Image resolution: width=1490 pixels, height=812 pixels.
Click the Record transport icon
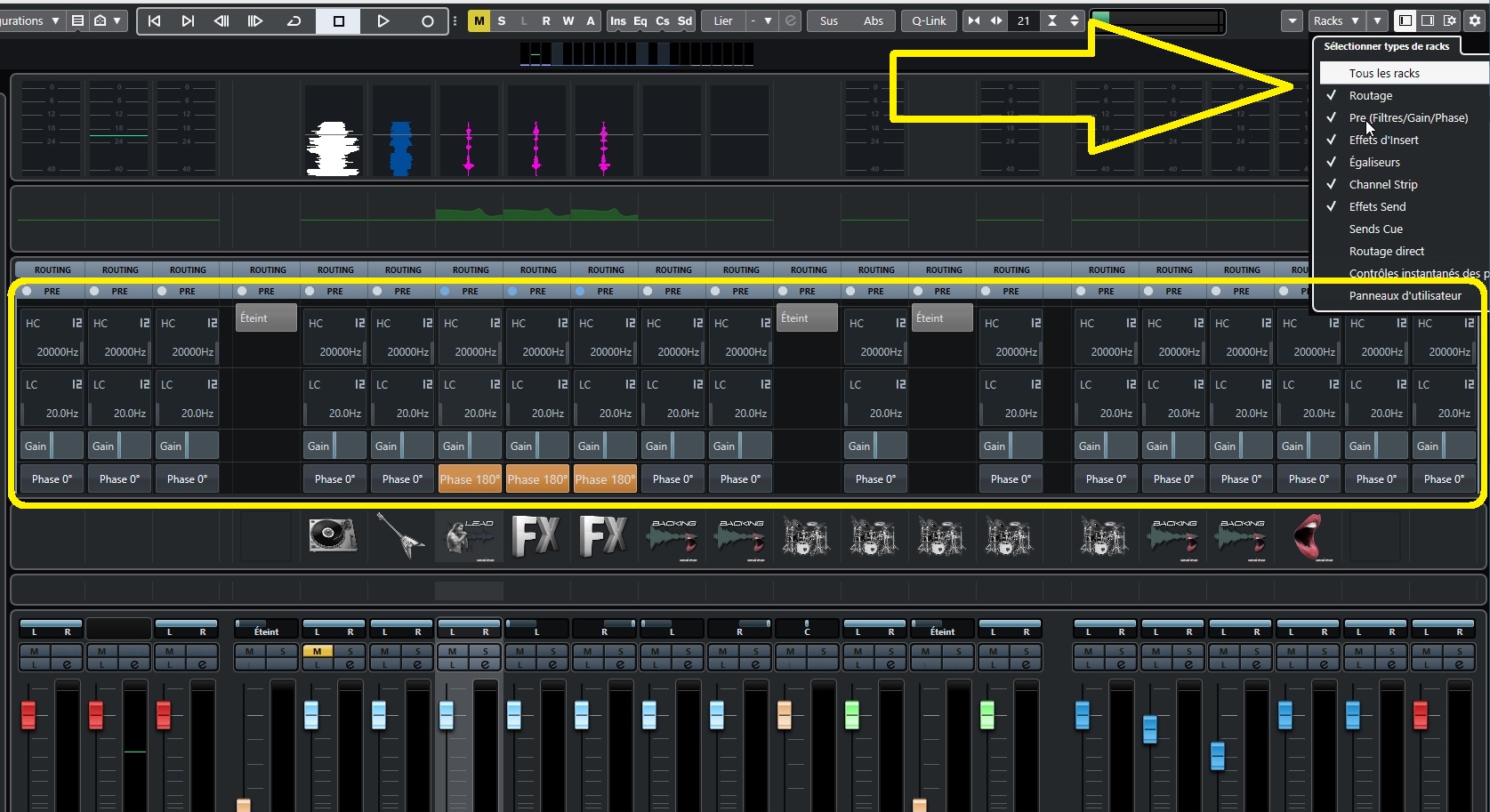pyautogui.click(x=428, y=21)
